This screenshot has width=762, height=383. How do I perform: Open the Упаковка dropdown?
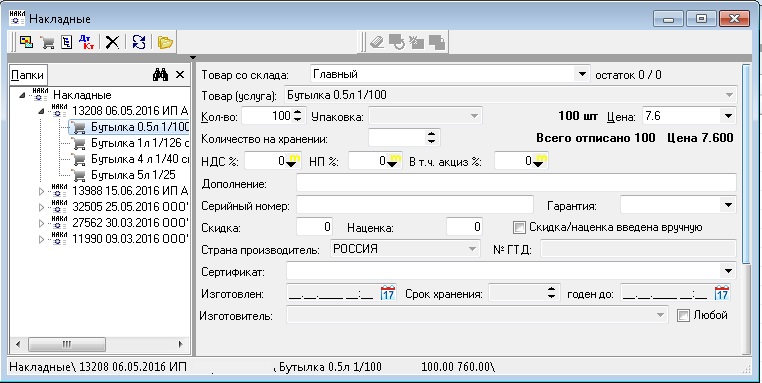pyautogui.click(x=474, y=117)
